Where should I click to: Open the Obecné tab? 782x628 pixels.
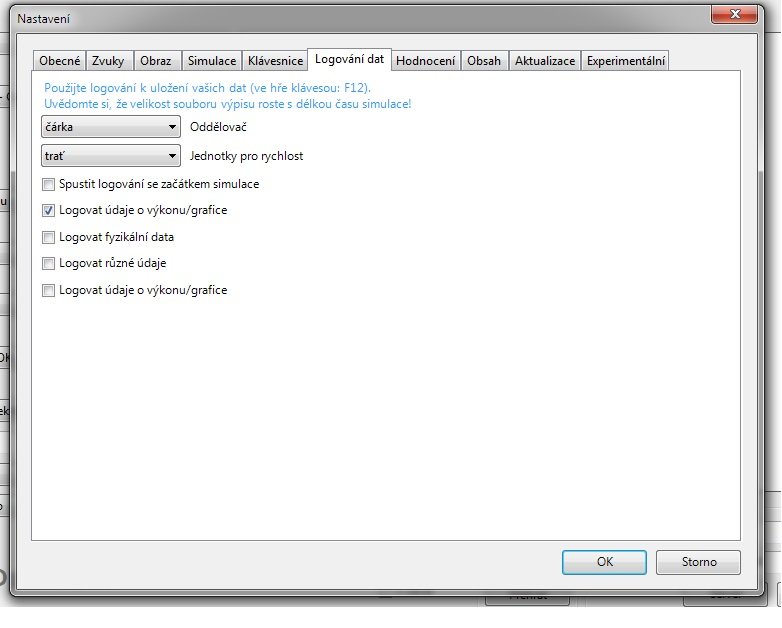[59, 61]
